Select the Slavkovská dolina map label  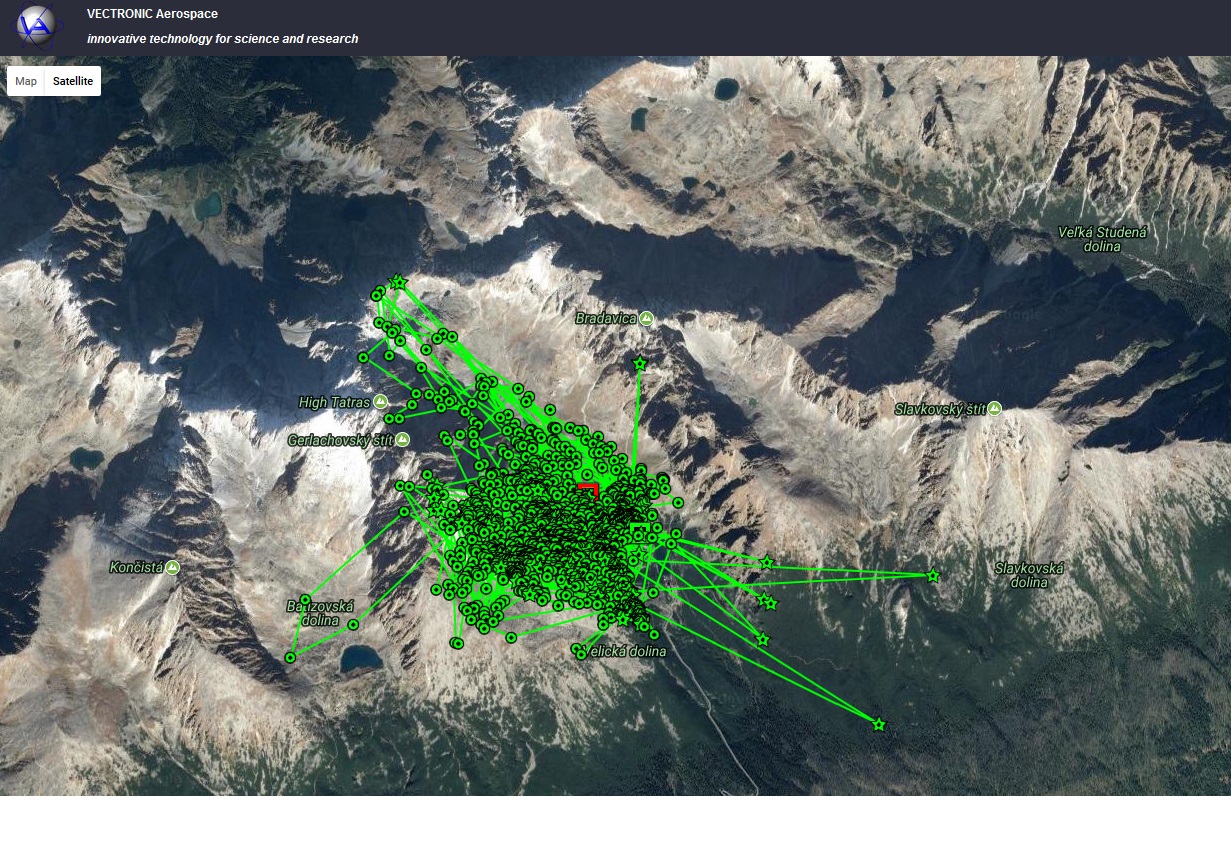click(1029, 575)
